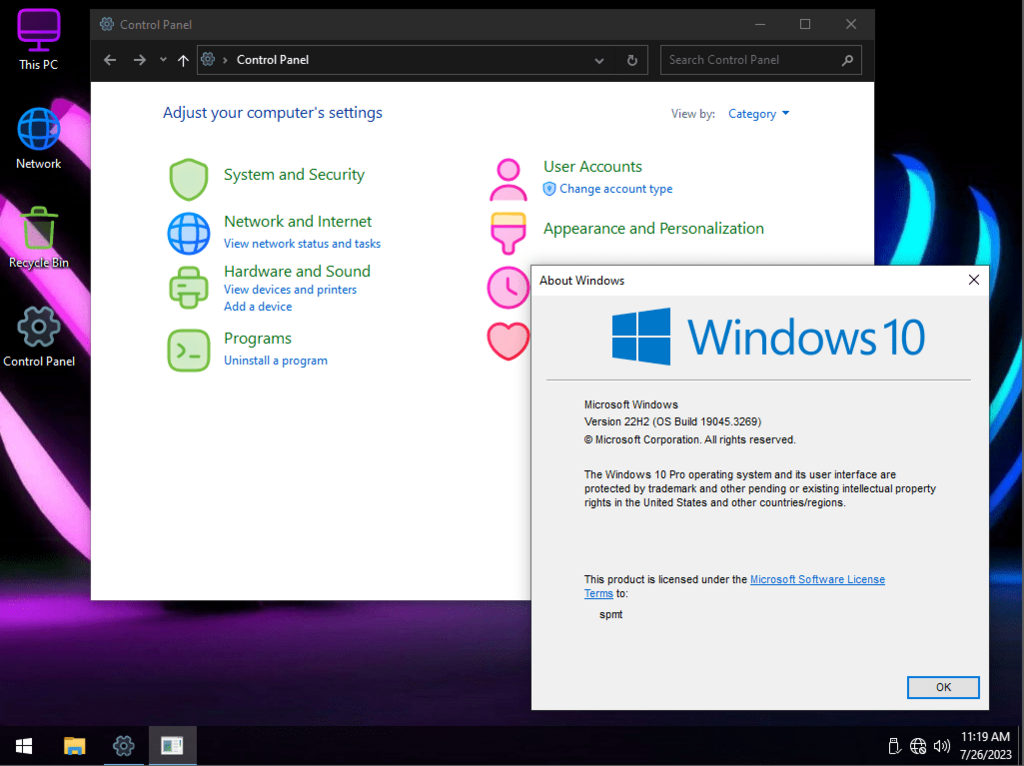This screenshot has height=766, width=1024.
Task: Expand address bar history dropdown
Action: (599, 60)
